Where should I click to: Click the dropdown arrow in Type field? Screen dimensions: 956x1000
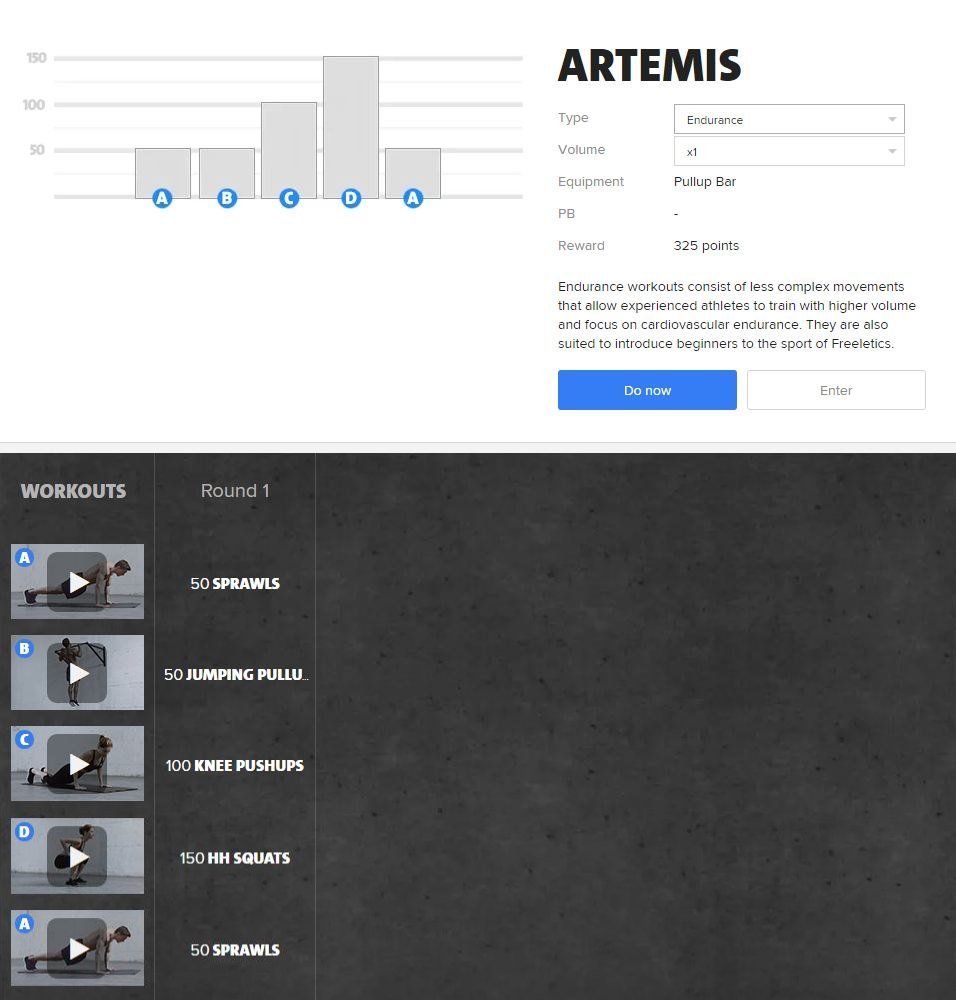click(892, 119)
